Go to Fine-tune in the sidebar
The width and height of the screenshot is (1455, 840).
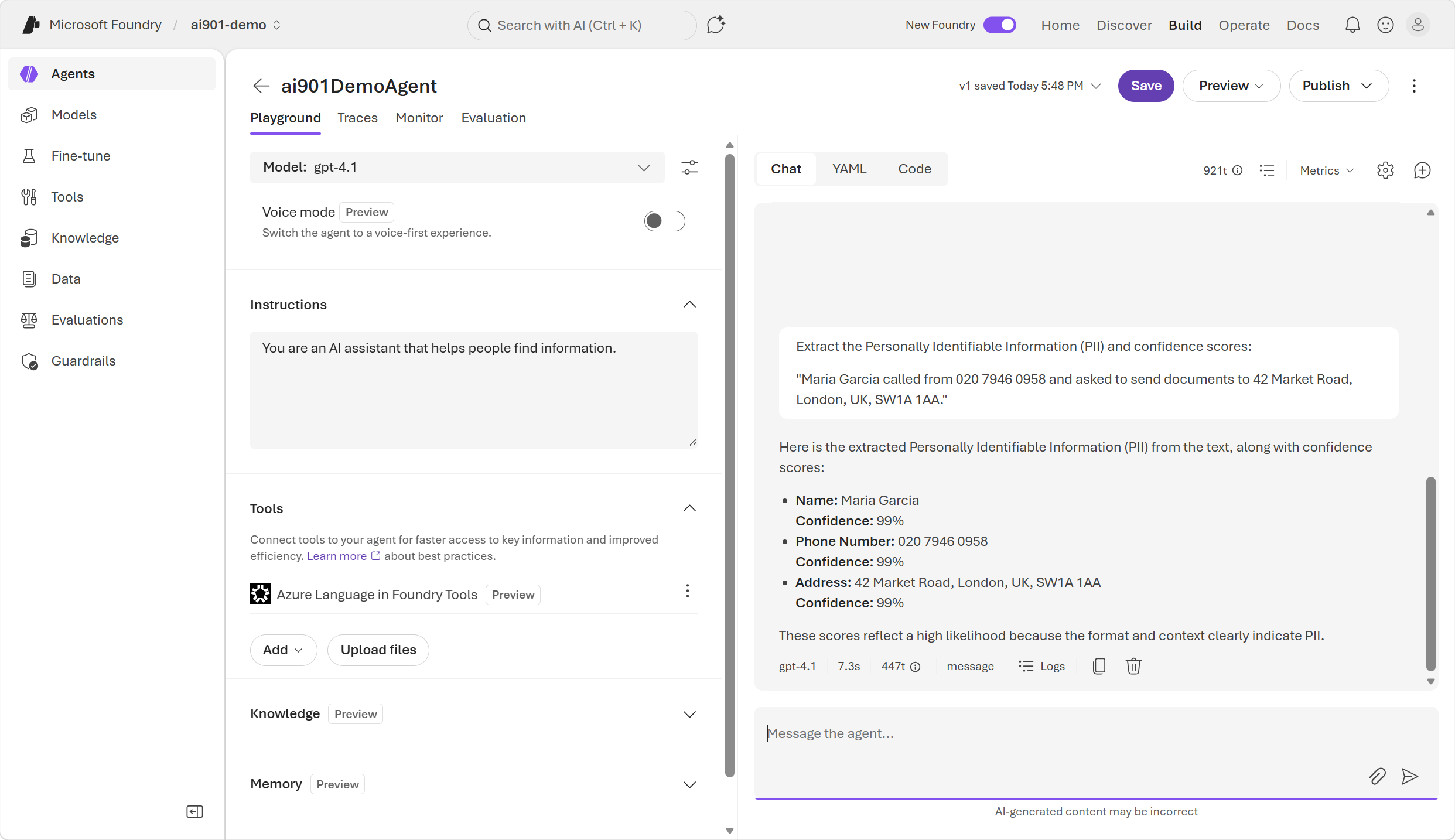[112, 156]
